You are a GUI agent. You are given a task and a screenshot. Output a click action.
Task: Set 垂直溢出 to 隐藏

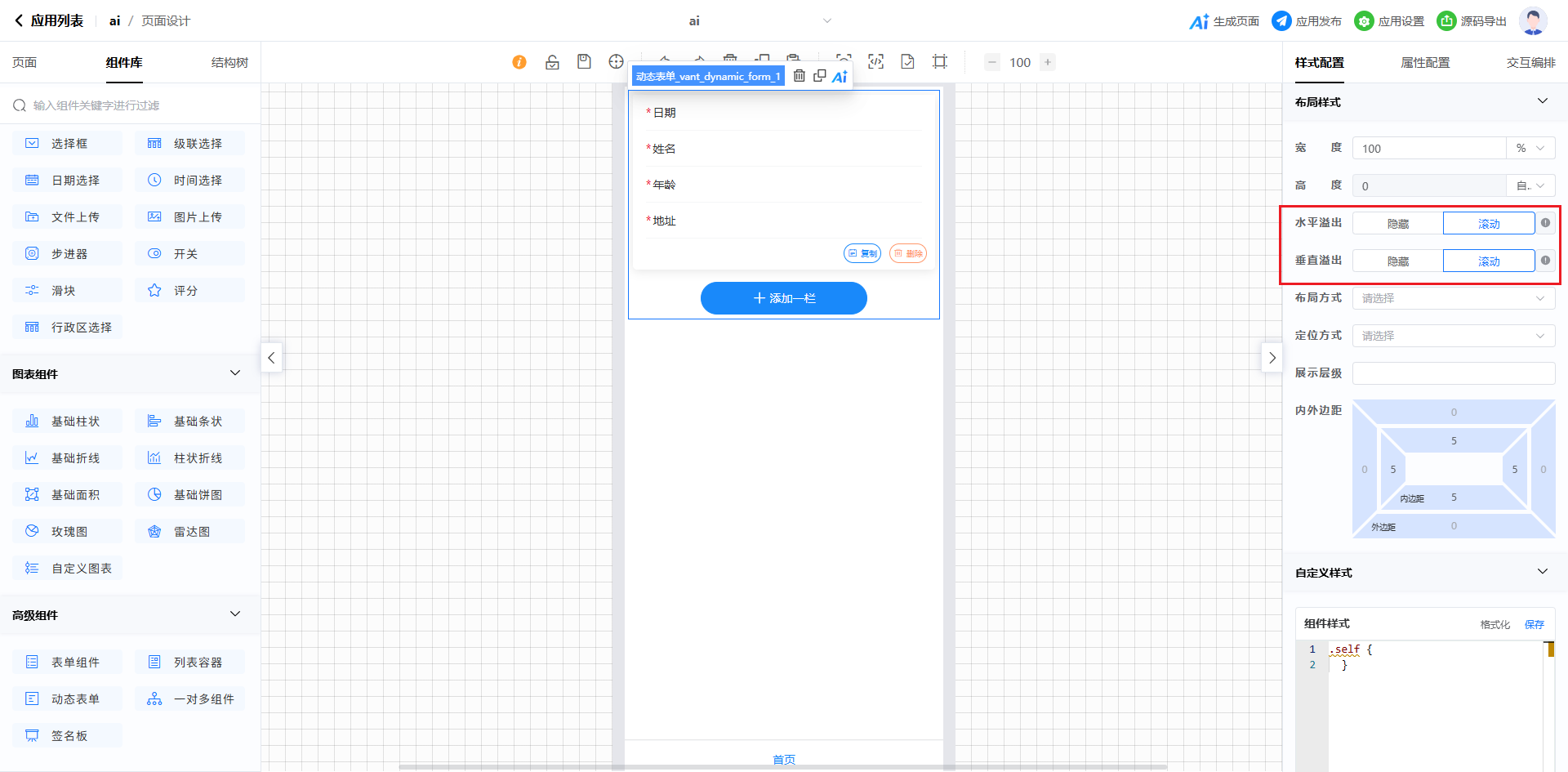click(1397, 261)
